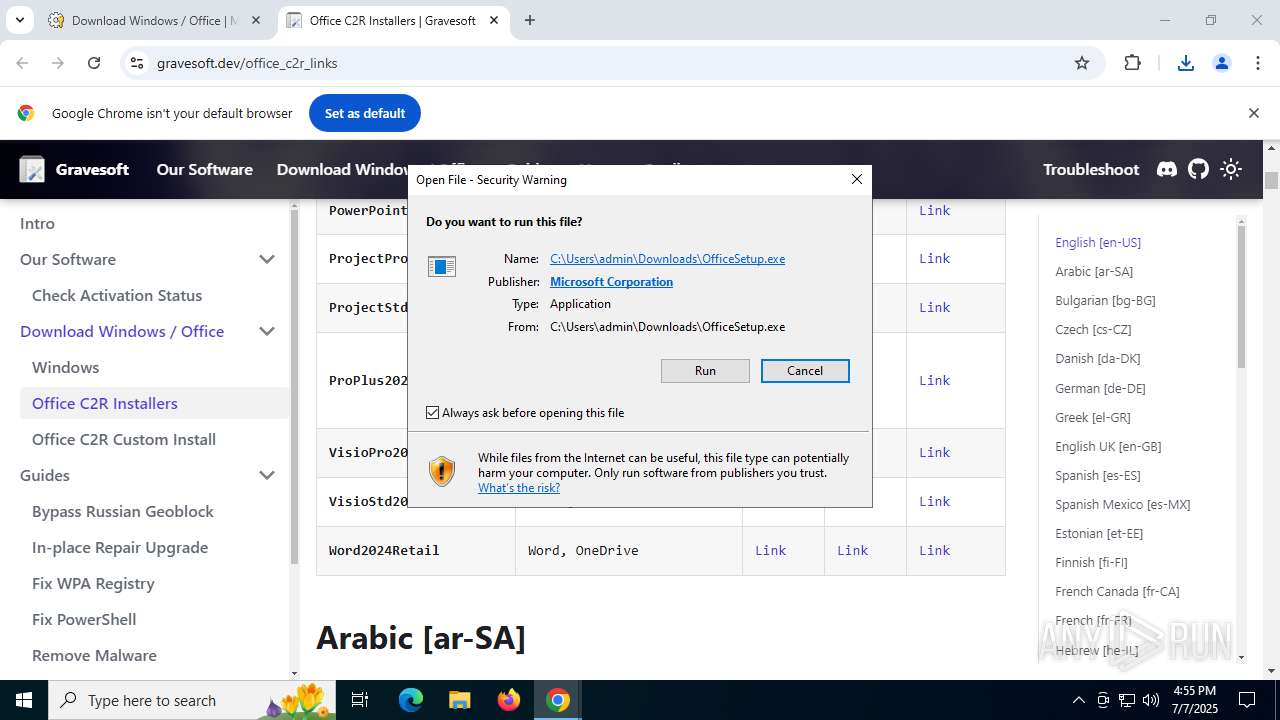Close the Download Windows / Office tab

coord(256,20)
